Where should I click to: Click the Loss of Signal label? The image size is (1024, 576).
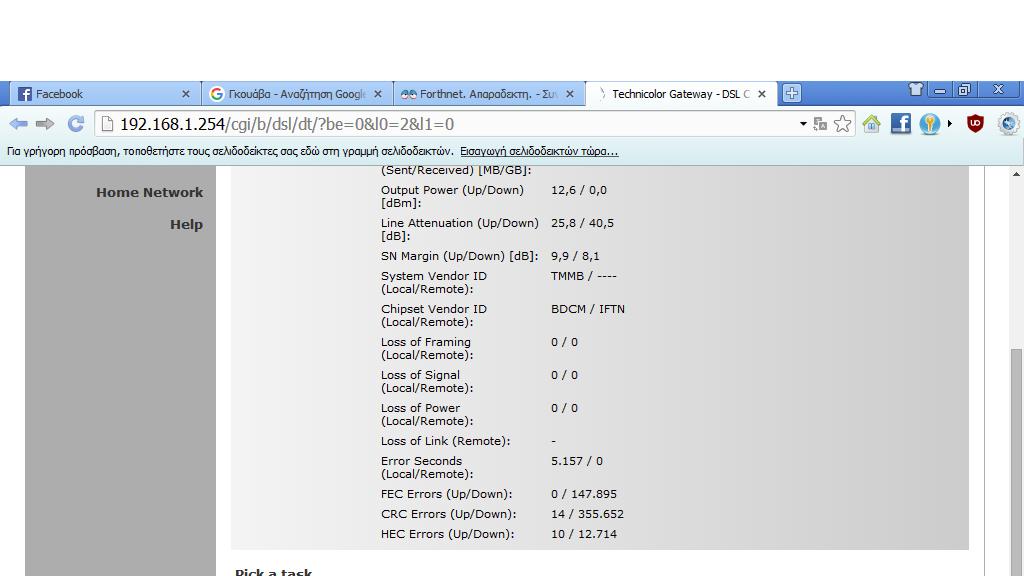coord(426,381)
